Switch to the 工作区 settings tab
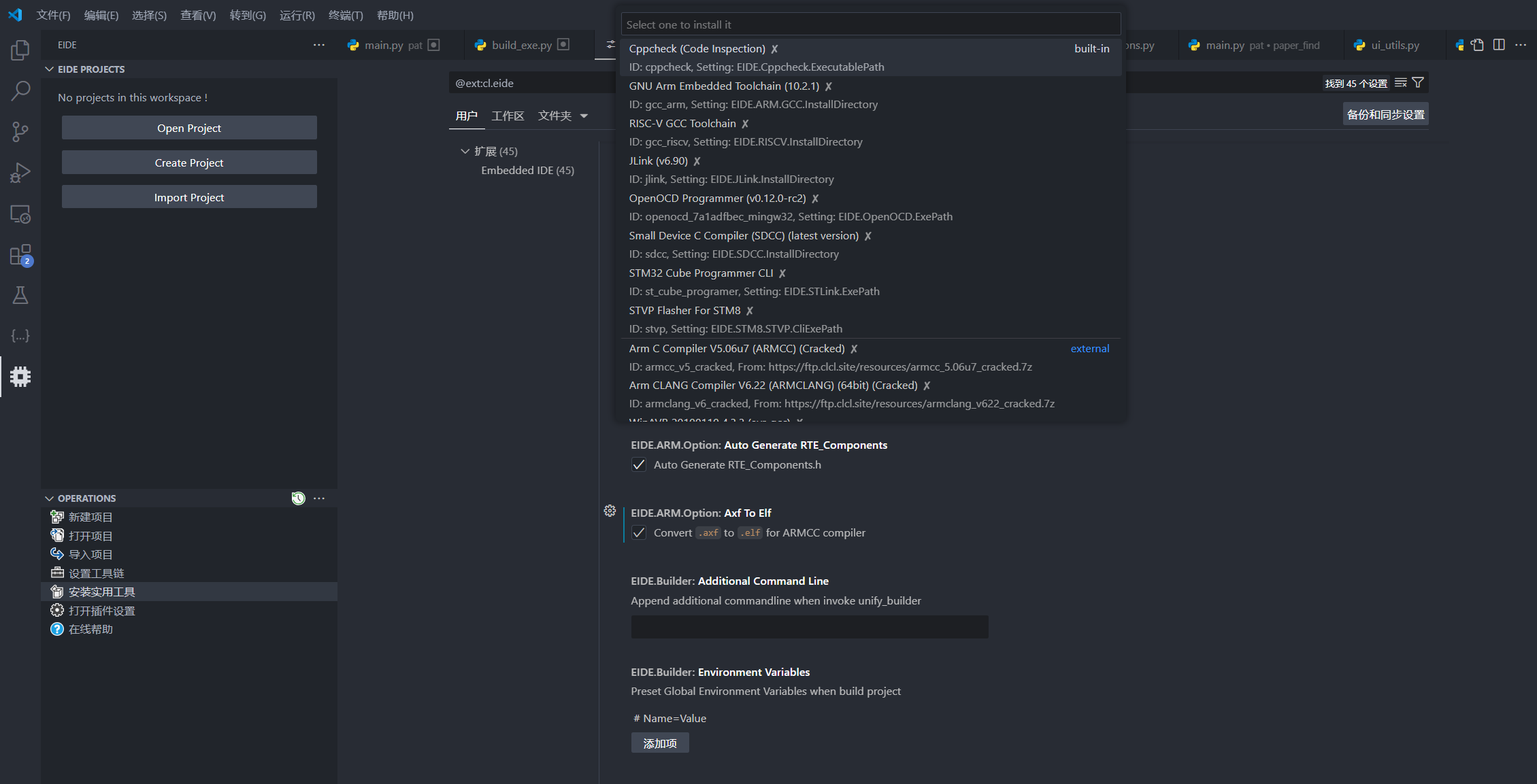 tap(508, 115)
